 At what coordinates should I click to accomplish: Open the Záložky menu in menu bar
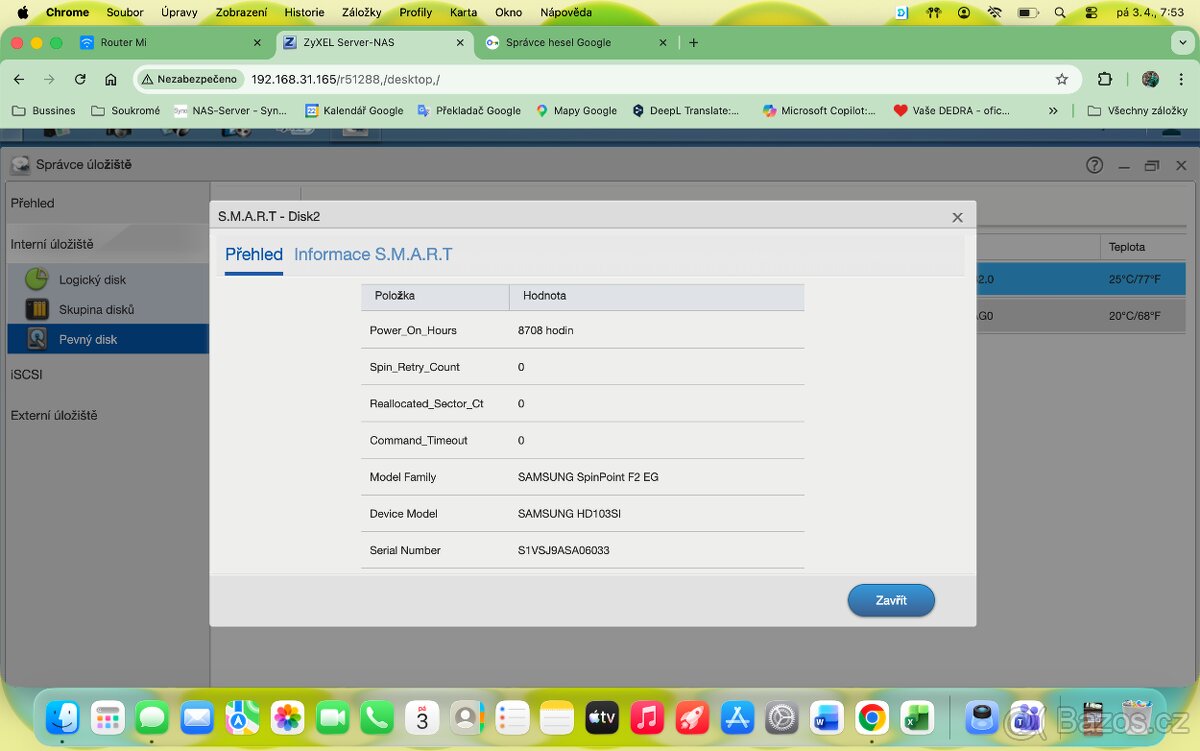pos(362,12)
